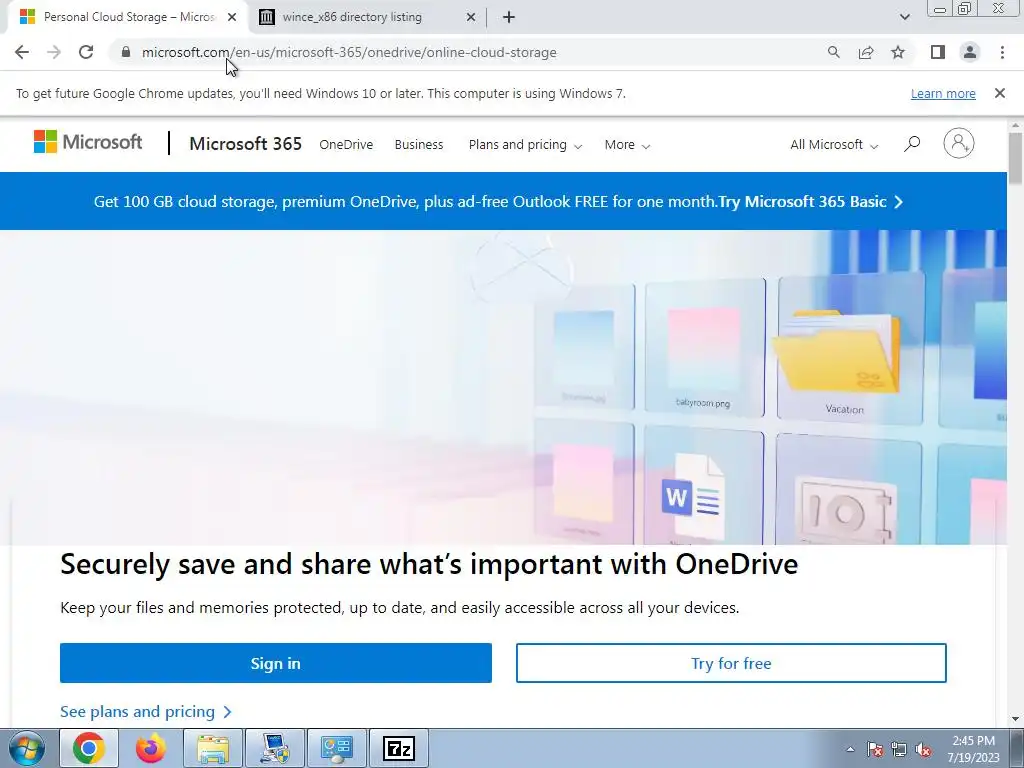This screenshot has width=1024, height=768.
Task: Share this page using the share icon
Action: (866, 52)
